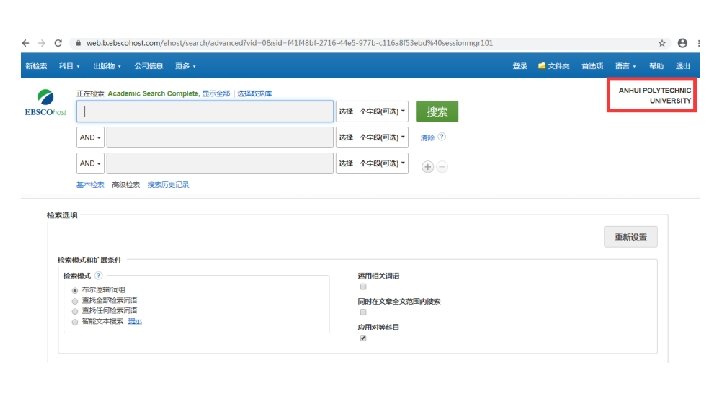Viewport: 720px width, 405px height.
Task: Add a search row with the plus icon
Action: (x=428, y=167)
